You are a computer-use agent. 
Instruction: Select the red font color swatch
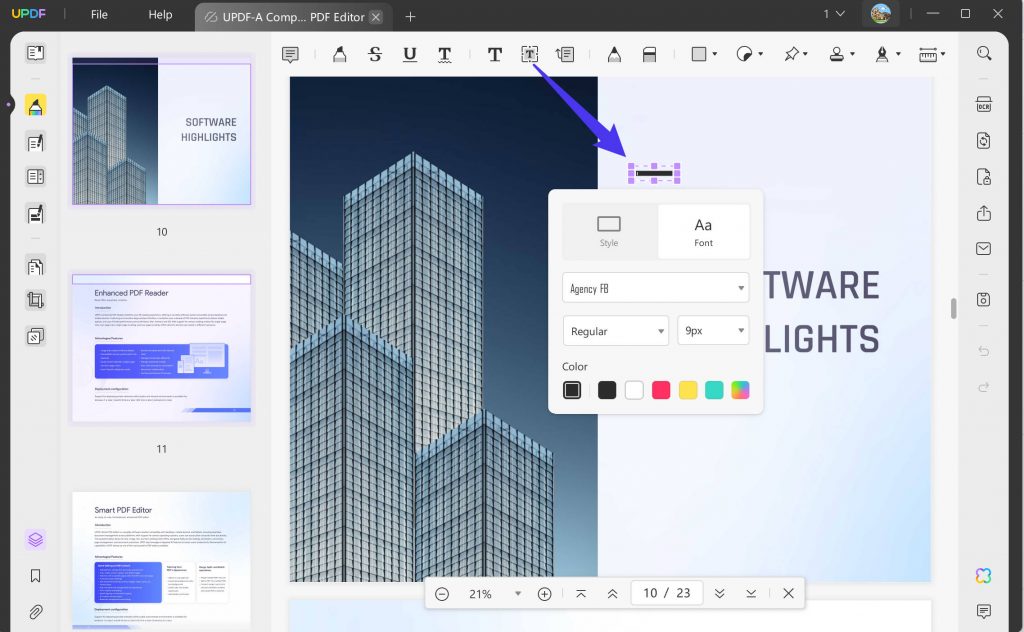click(x=660, y=389)
